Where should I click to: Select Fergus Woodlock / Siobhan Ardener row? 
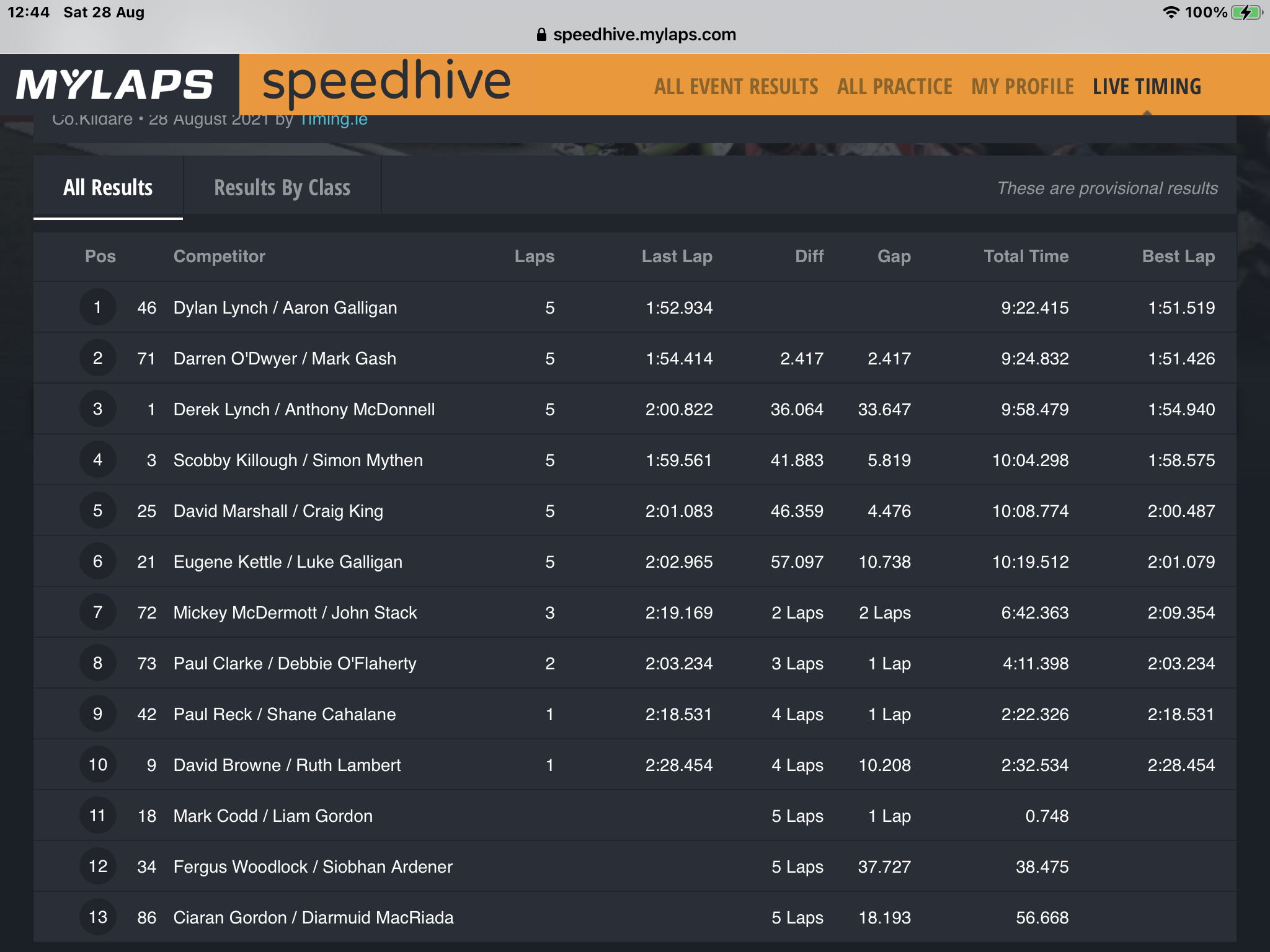[x=635, y=866]
